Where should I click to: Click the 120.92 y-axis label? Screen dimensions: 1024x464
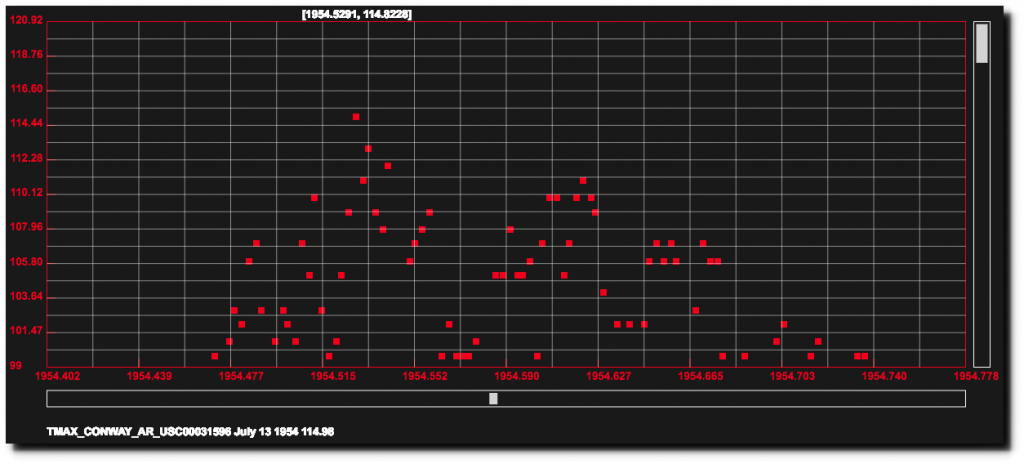27,21
